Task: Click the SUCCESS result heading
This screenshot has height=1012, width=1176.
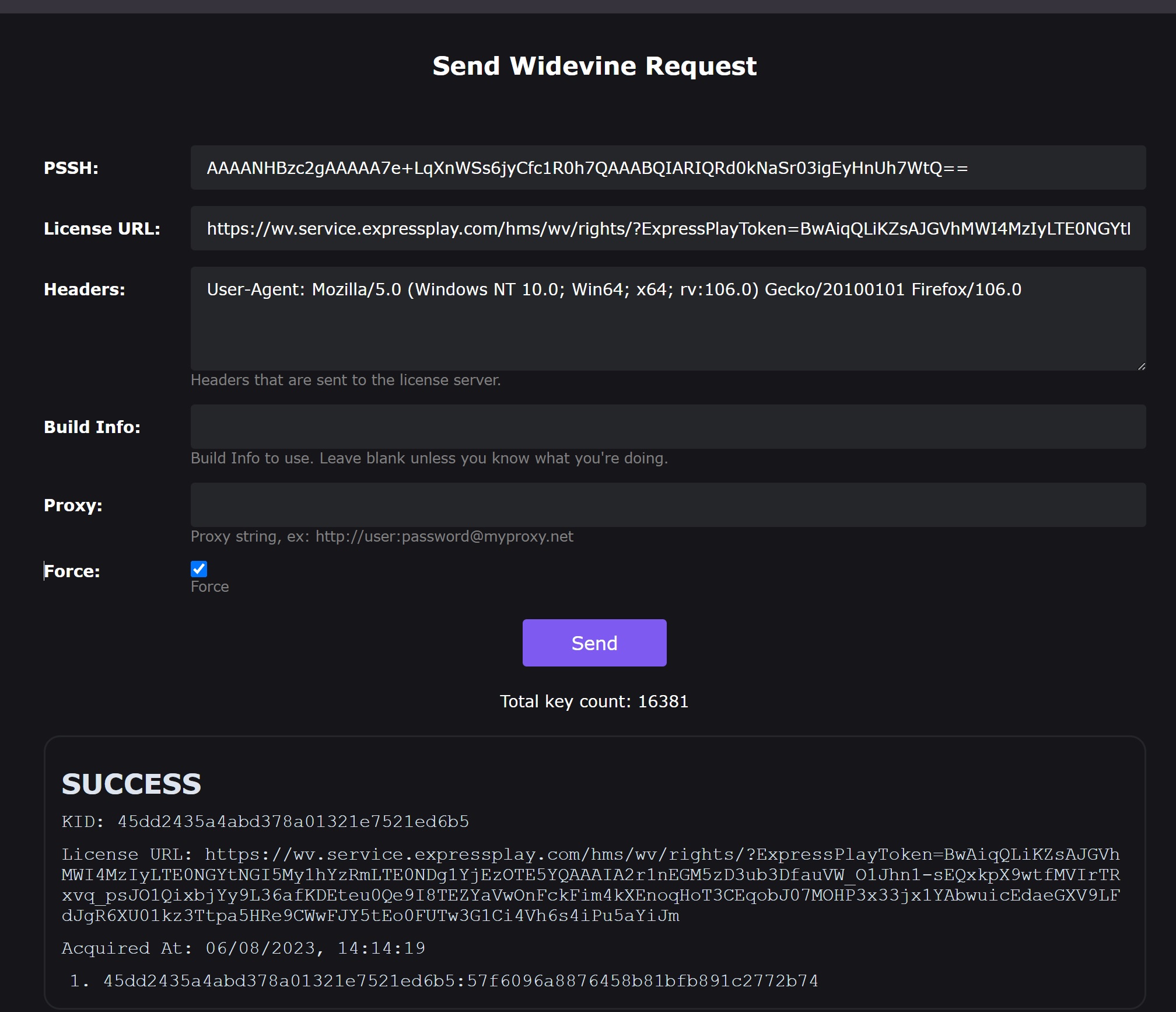Action: coord(132,784)
